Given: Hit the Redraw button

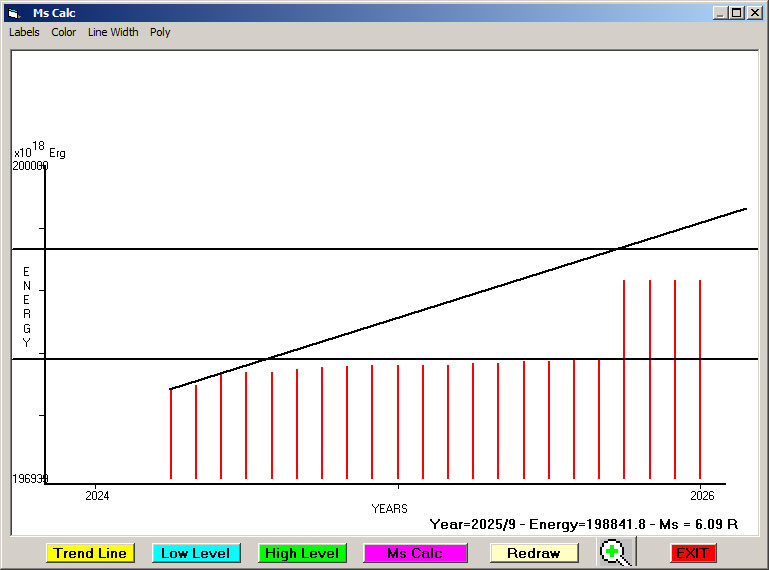Looking at the screenshot, I should click(533, 553).
